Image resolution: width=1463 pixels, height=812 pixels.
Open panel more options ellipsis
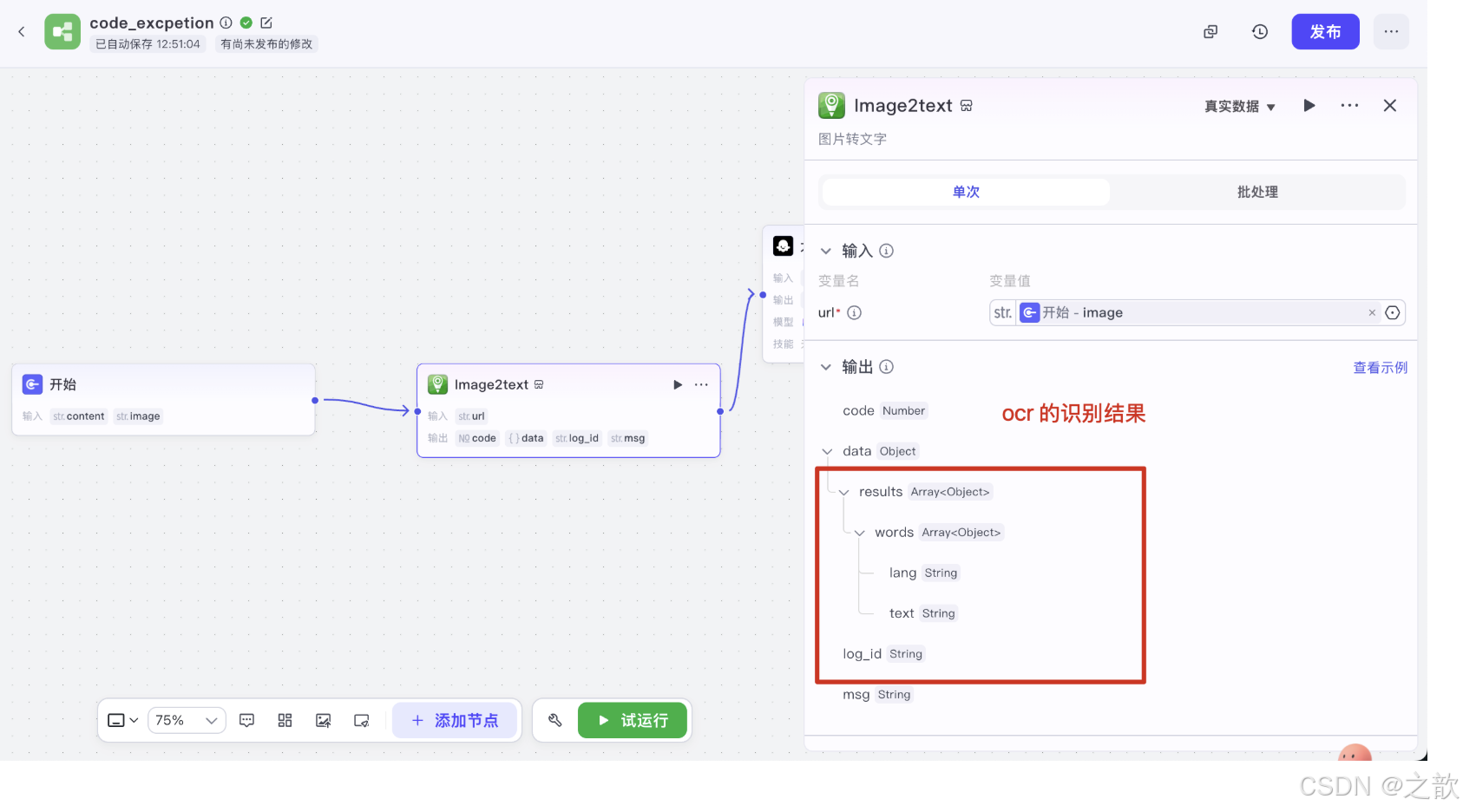[x=1349, y=106]
